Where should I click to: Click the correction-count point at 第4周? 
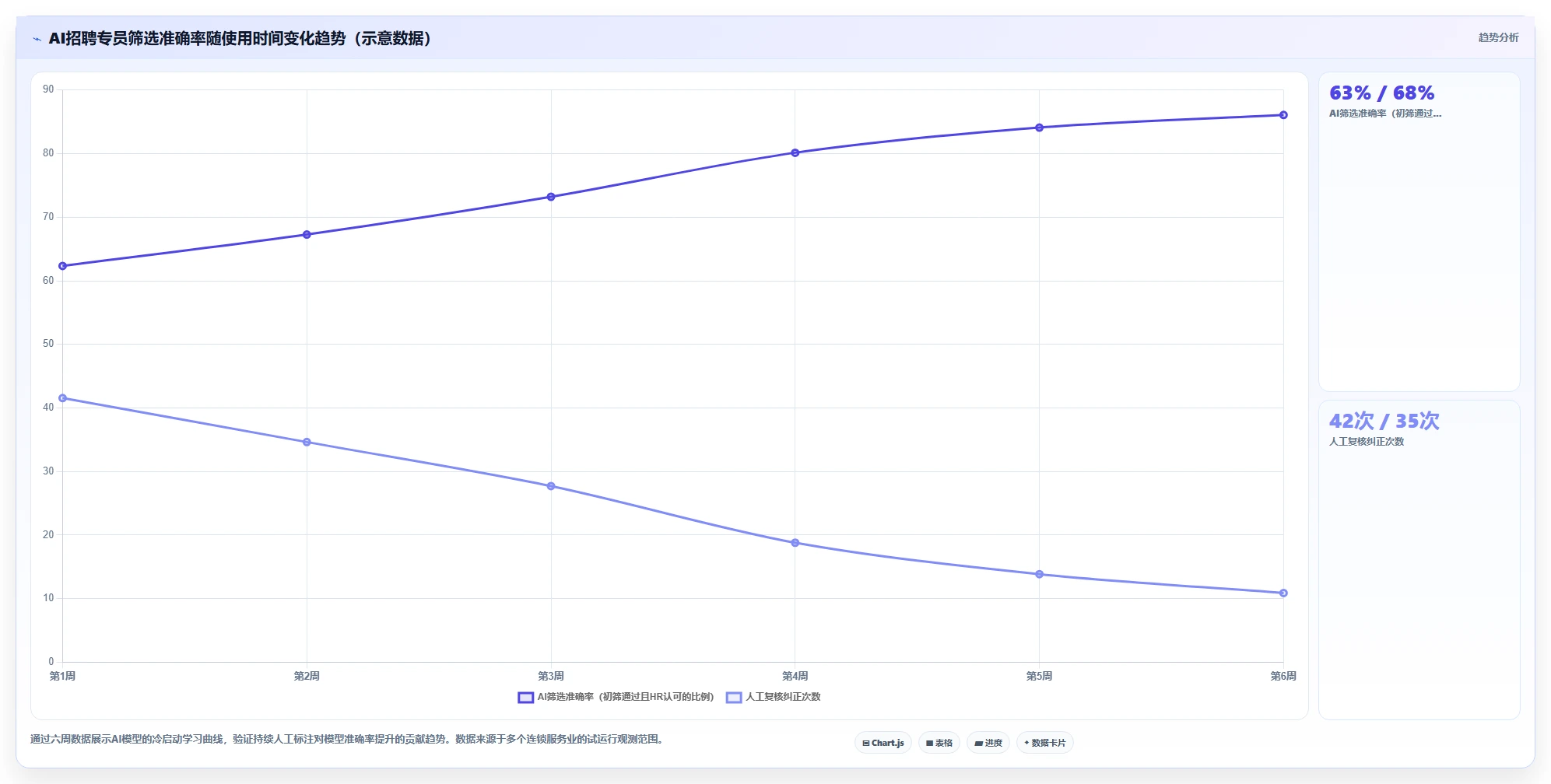point(795,543)
